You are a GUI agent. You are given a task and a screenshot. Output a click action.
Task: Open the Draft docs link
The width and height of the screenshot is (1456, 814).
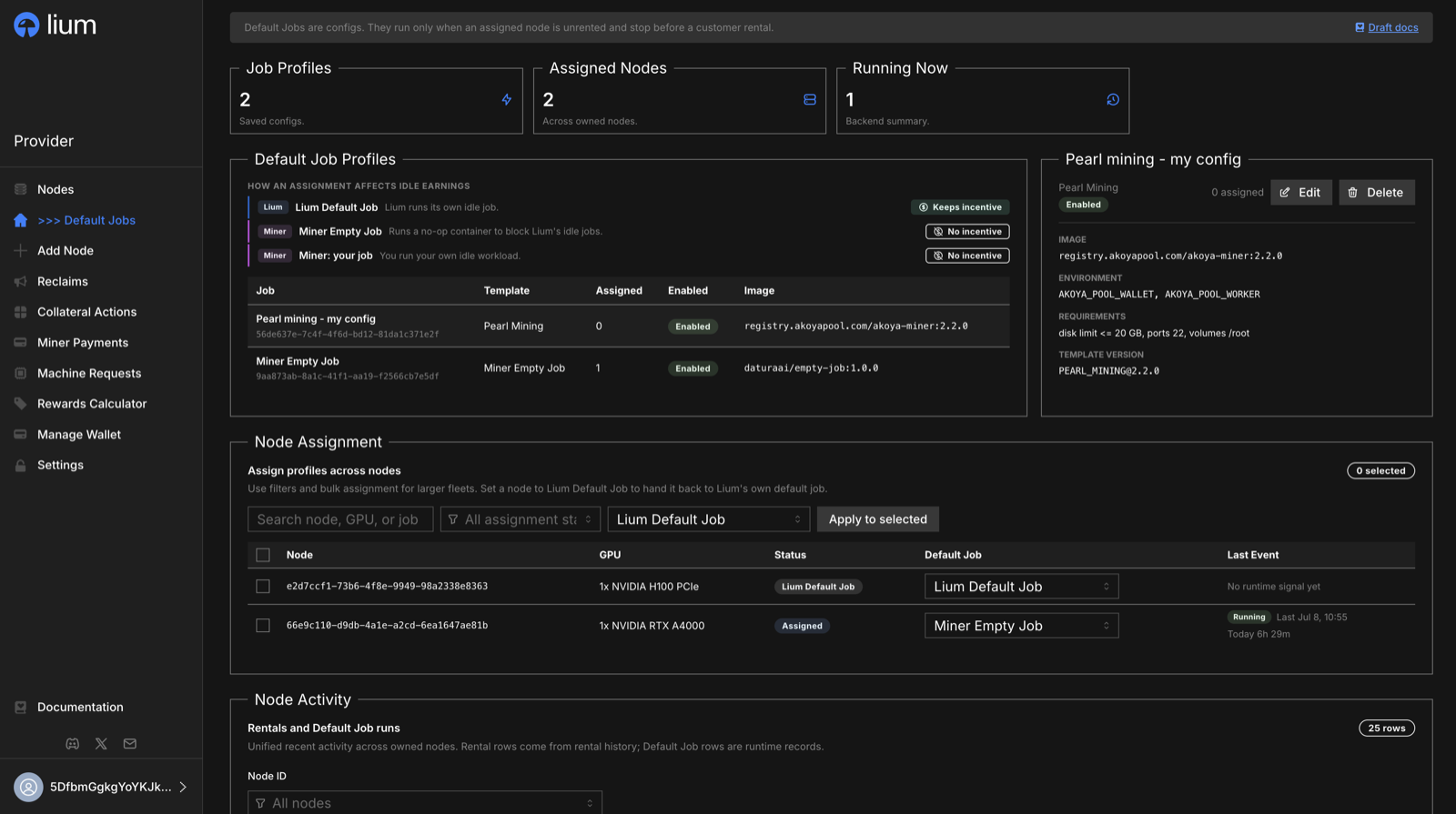point(1393,27)
